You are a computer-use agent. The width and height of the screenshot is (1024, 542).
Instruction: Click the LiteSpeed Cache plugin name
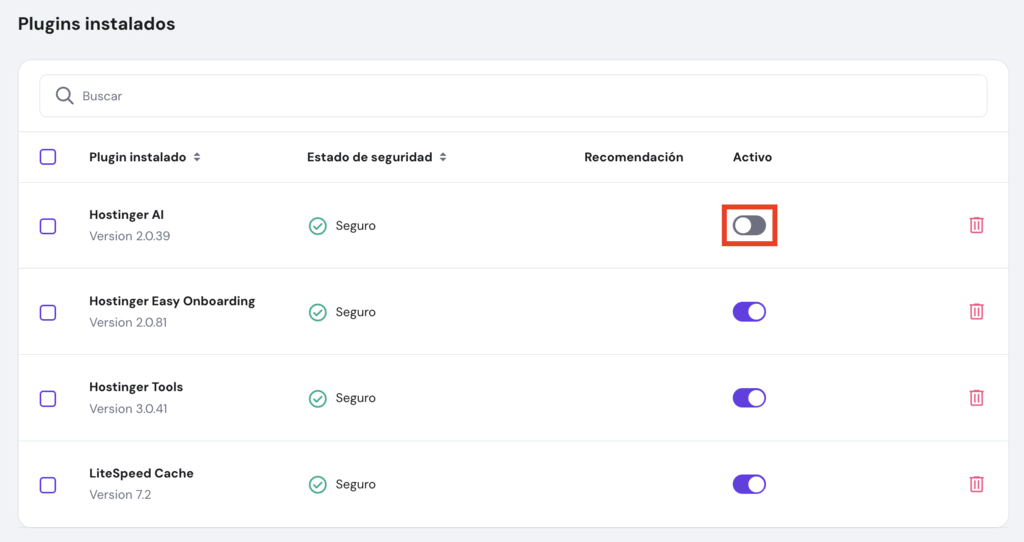click(141, 473)
